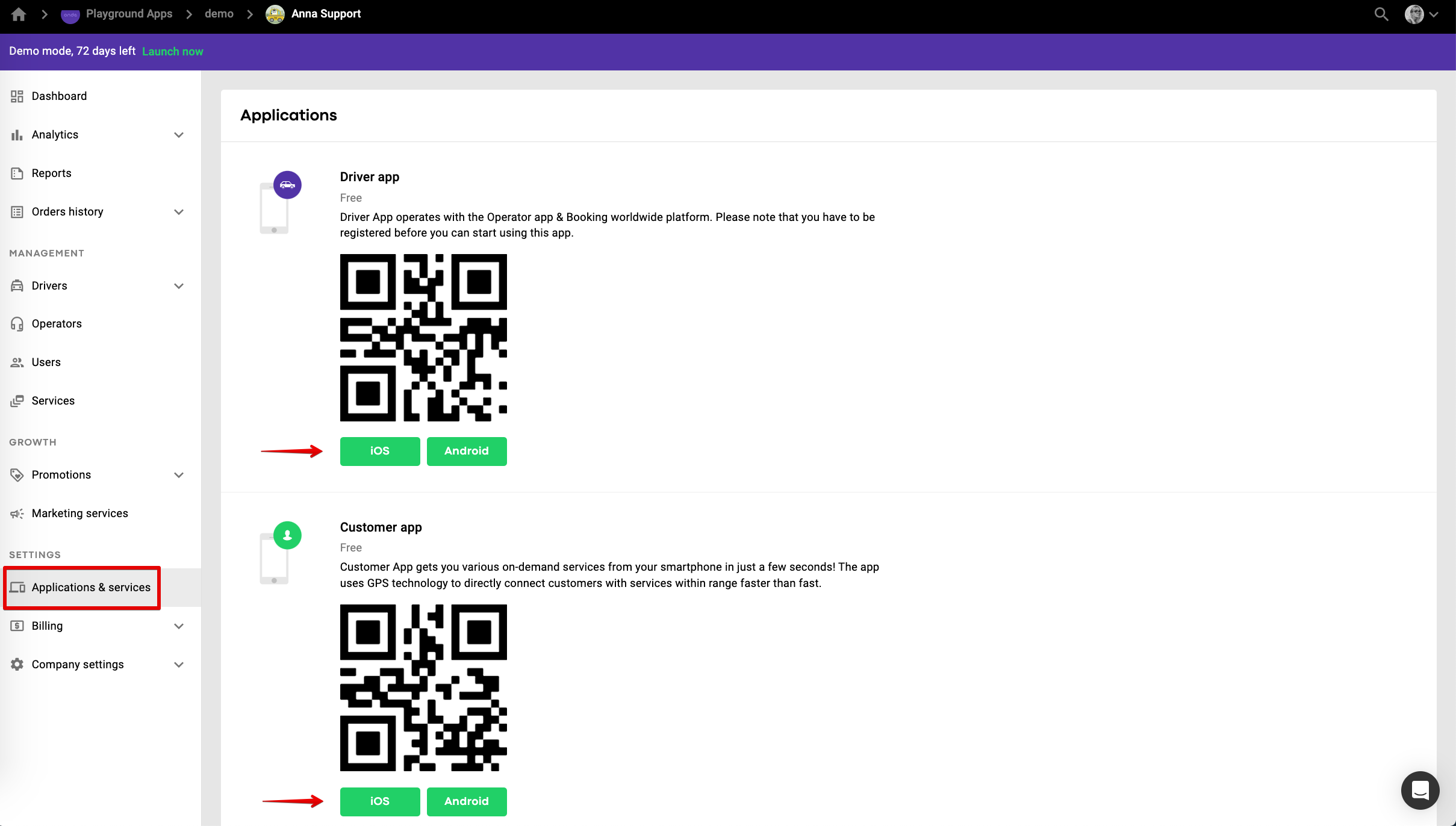Select the Marketing services megaphone icon
The width and height of the screenshot is (1456, 826).
[x=17, y=514]
